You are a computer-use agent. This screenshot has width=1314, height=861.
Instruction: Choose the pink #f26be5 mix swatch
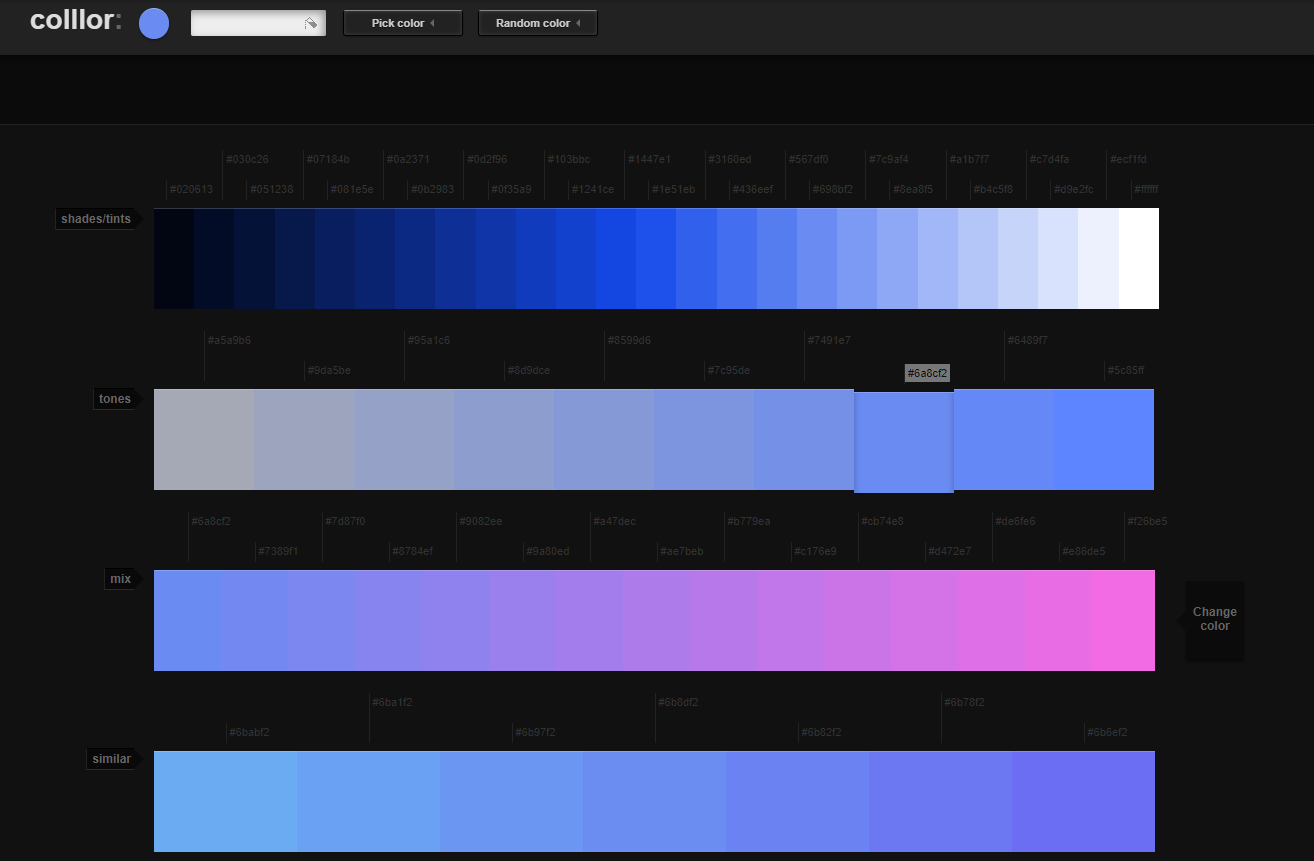pyautogui.click(x=1122, y=620)
